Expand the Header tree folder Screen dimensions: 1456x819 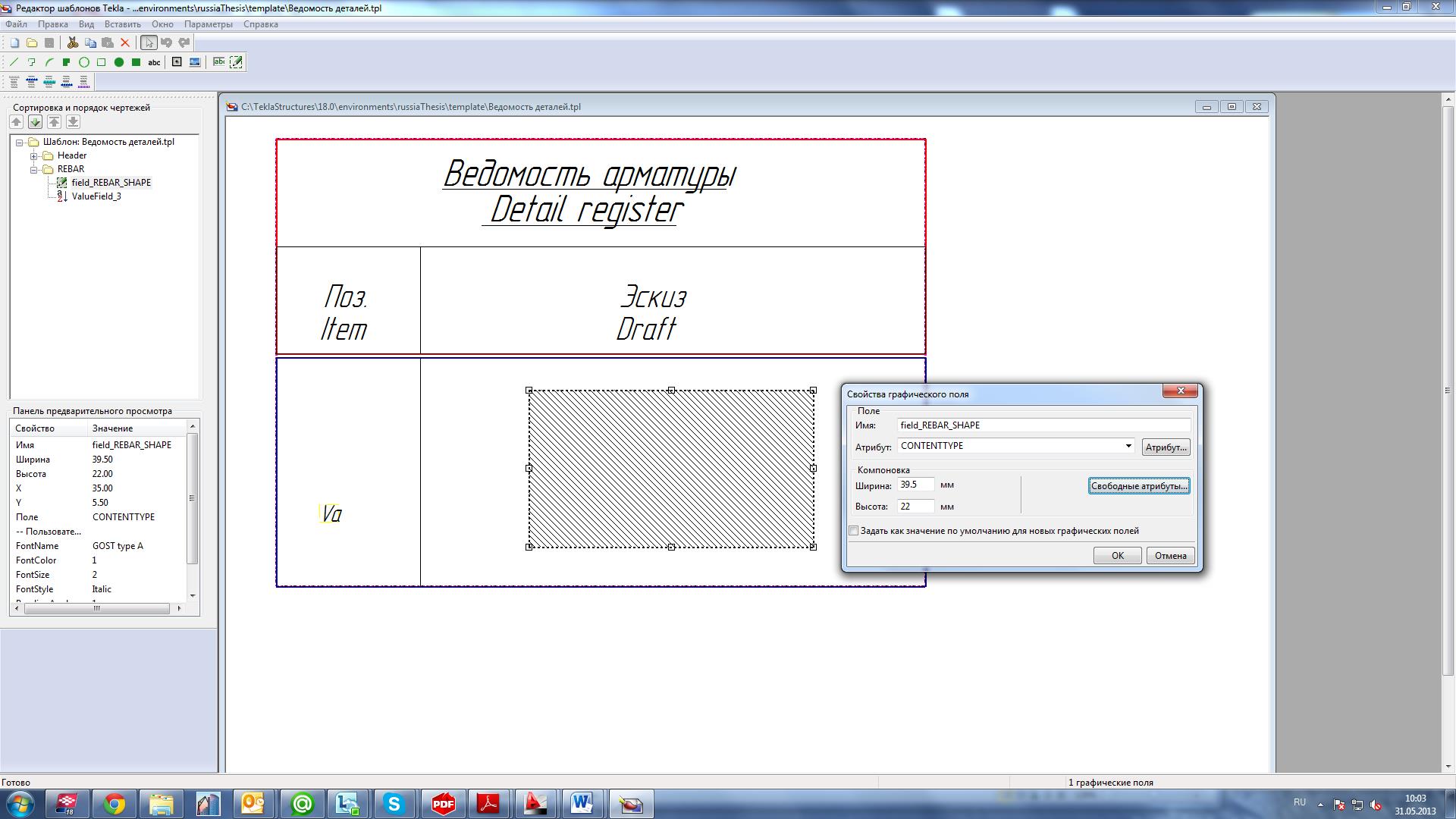point(34,155)
